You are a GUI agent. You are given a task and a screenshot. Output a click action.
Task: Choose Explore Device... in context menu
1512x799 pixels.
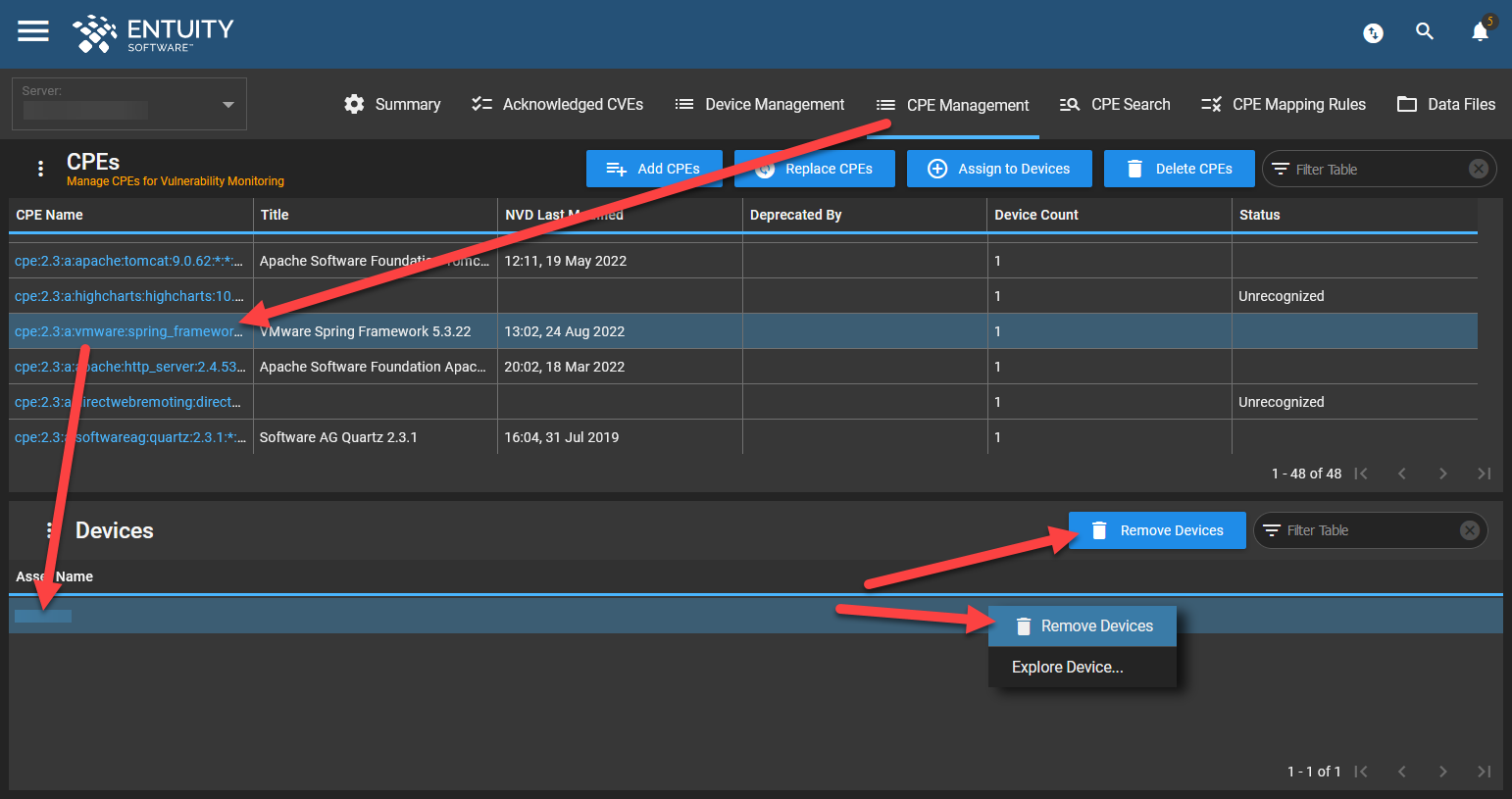(1083, 668)
